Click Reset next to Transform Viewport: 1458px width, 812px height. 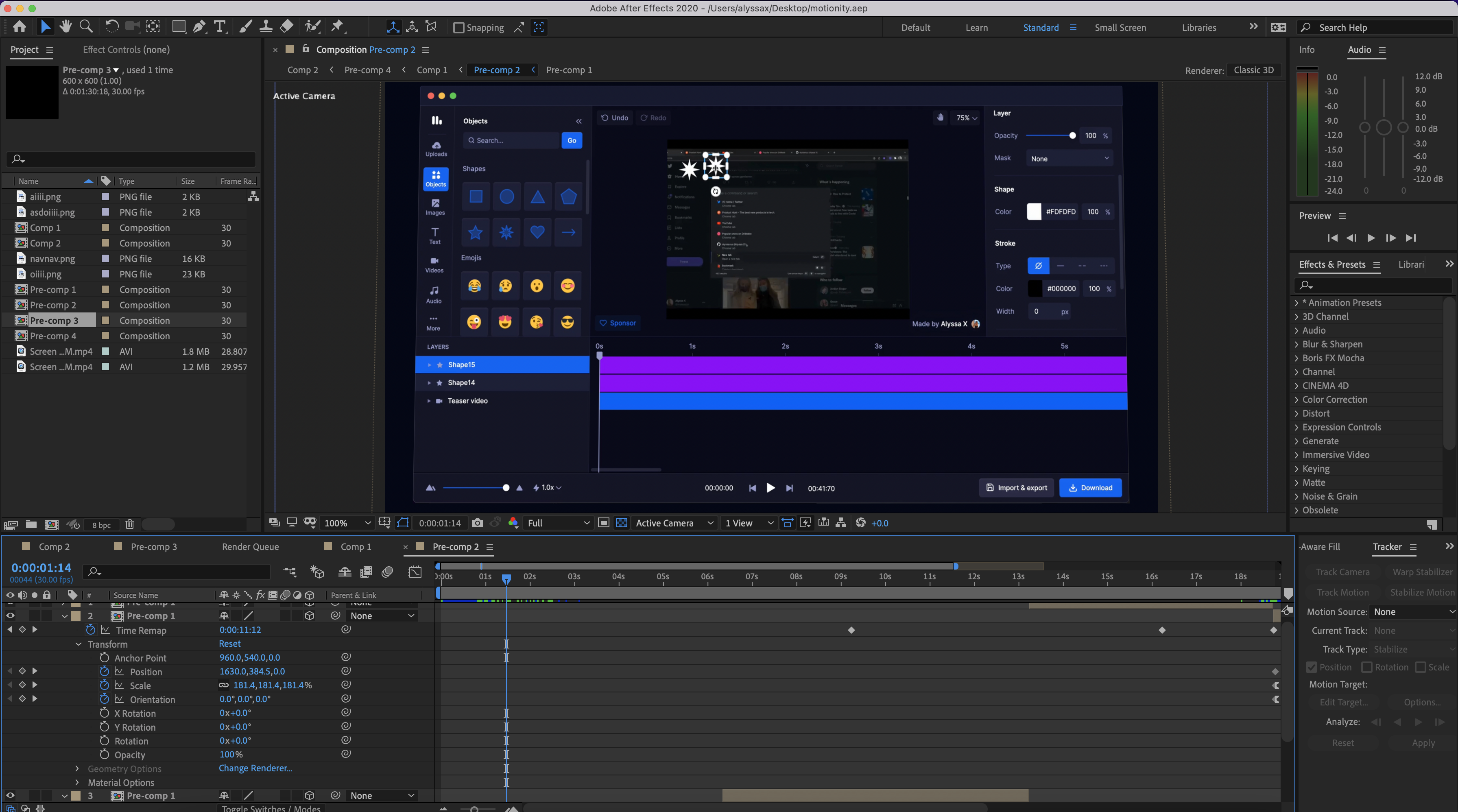229,643
